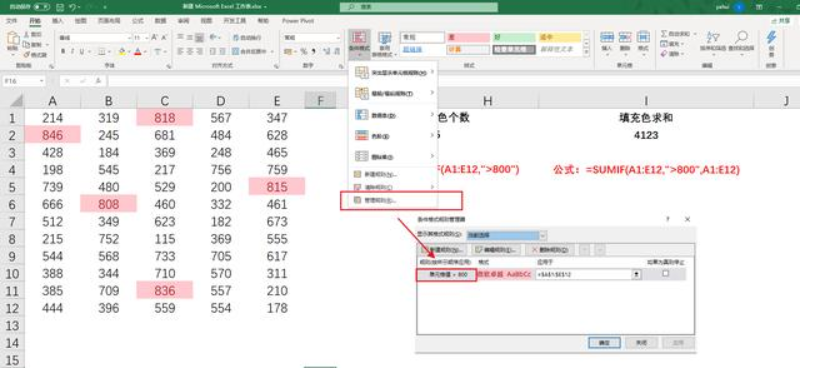Select cell A2 containing 846

tap(53, 135)
